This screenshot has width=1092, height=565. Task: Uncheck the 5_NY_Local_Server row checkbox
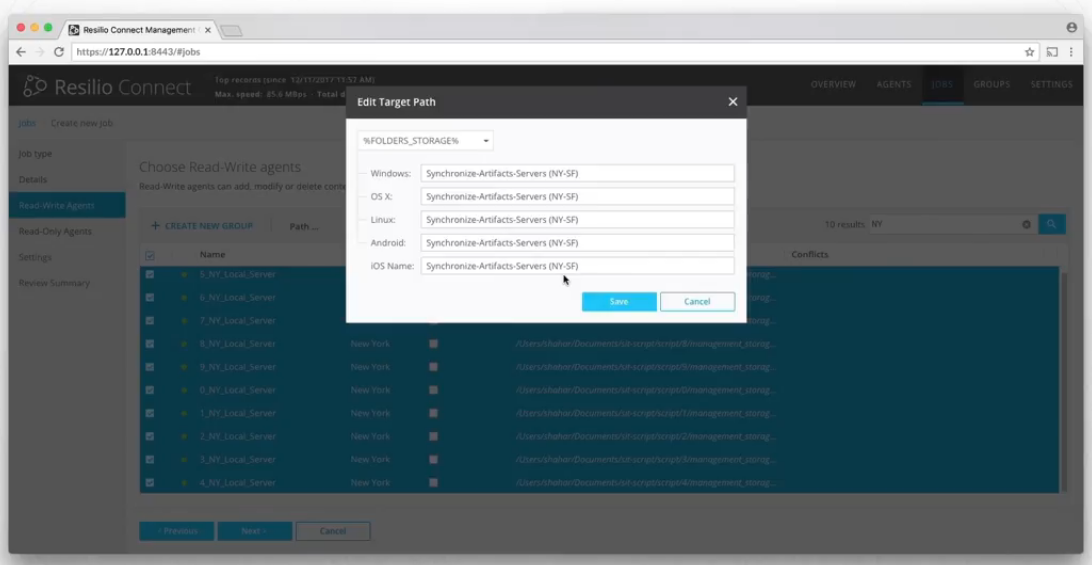pyautogui.click(x=150, y=274)
